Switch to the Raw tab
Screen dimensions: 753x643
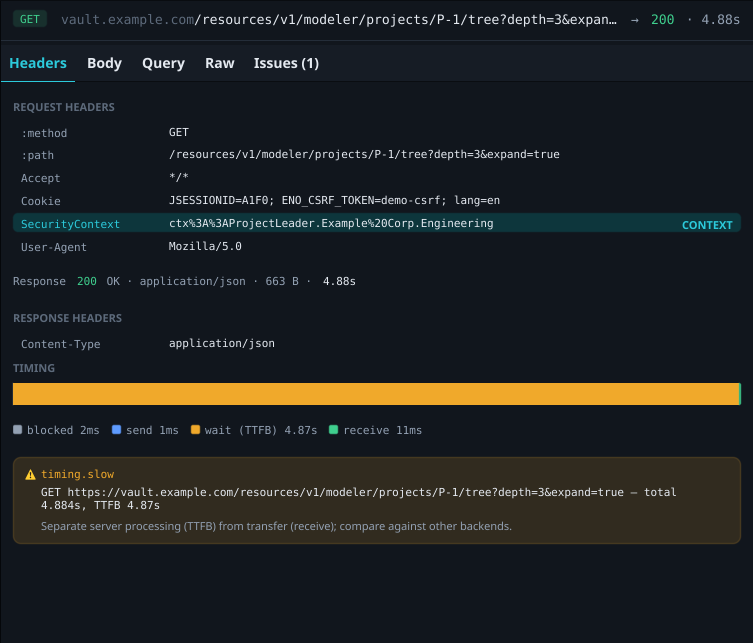tap(219, 63)
